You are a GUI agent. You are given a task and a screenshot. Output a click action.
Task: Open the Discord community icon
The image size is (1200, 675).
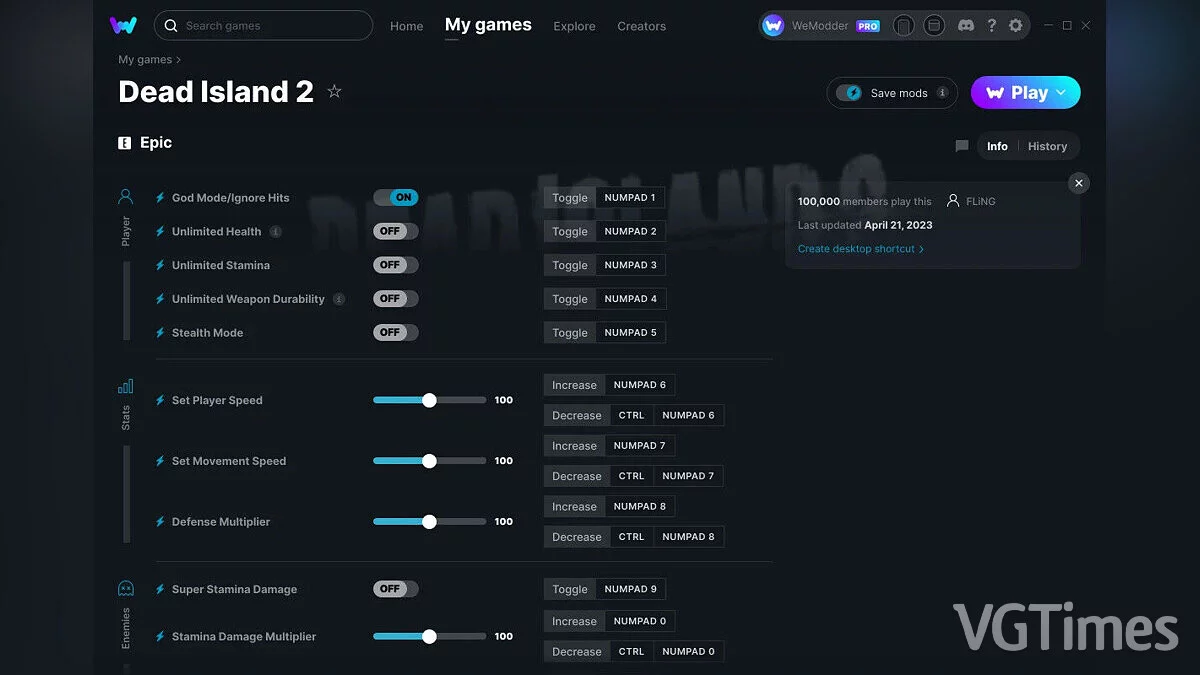click(965, 26)
